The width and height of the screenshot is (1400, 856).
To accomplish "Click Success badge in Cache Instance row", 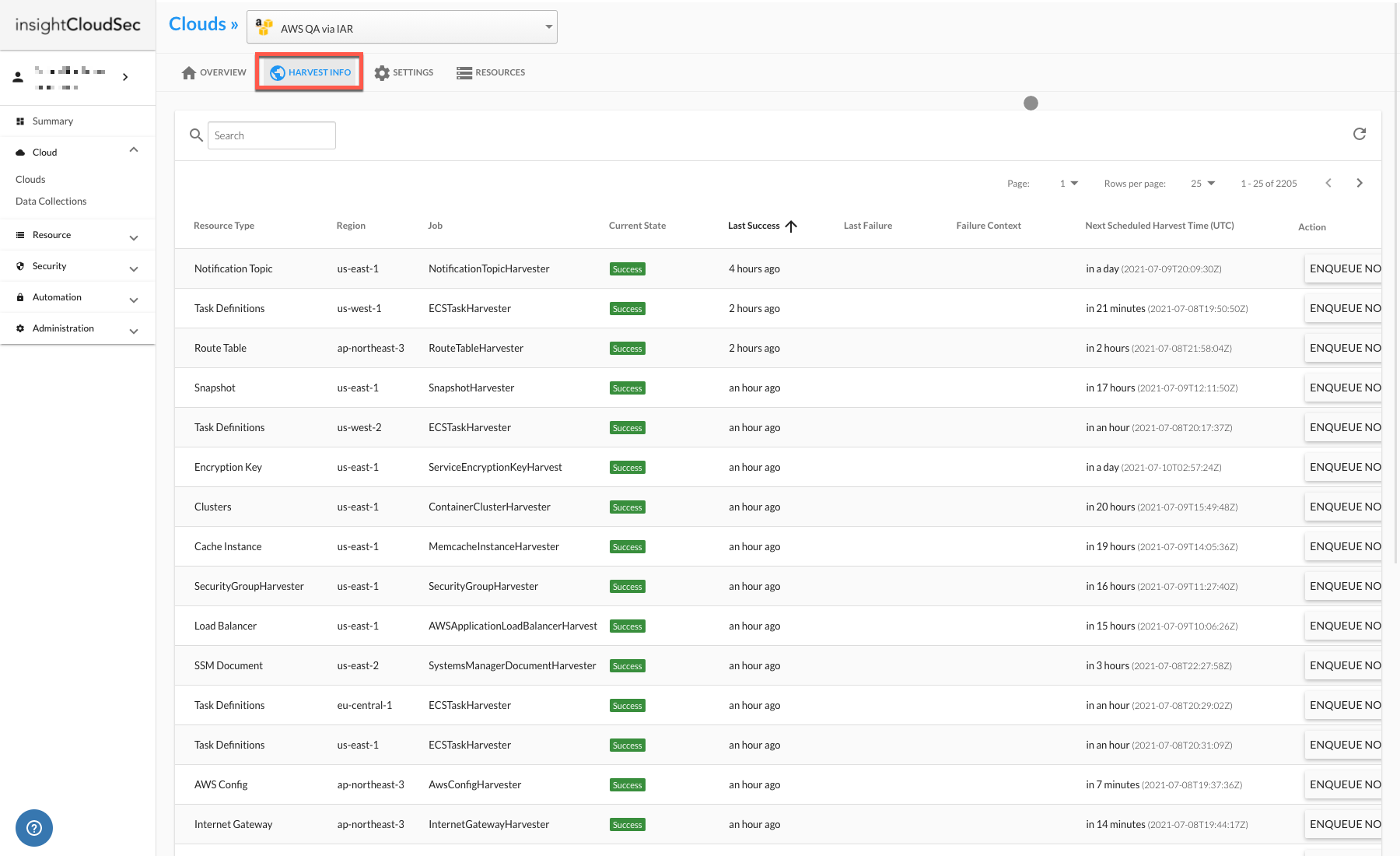I will 627,547.
